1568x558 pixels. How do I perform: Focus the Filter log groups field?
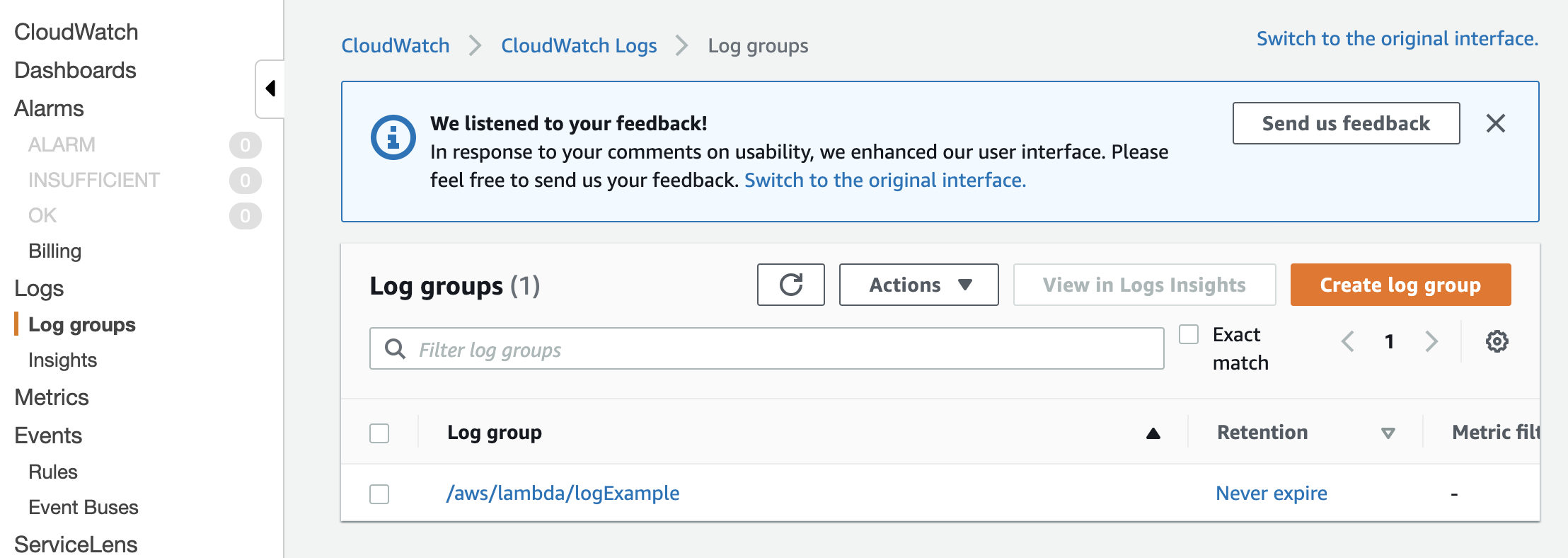pos(766,348)
